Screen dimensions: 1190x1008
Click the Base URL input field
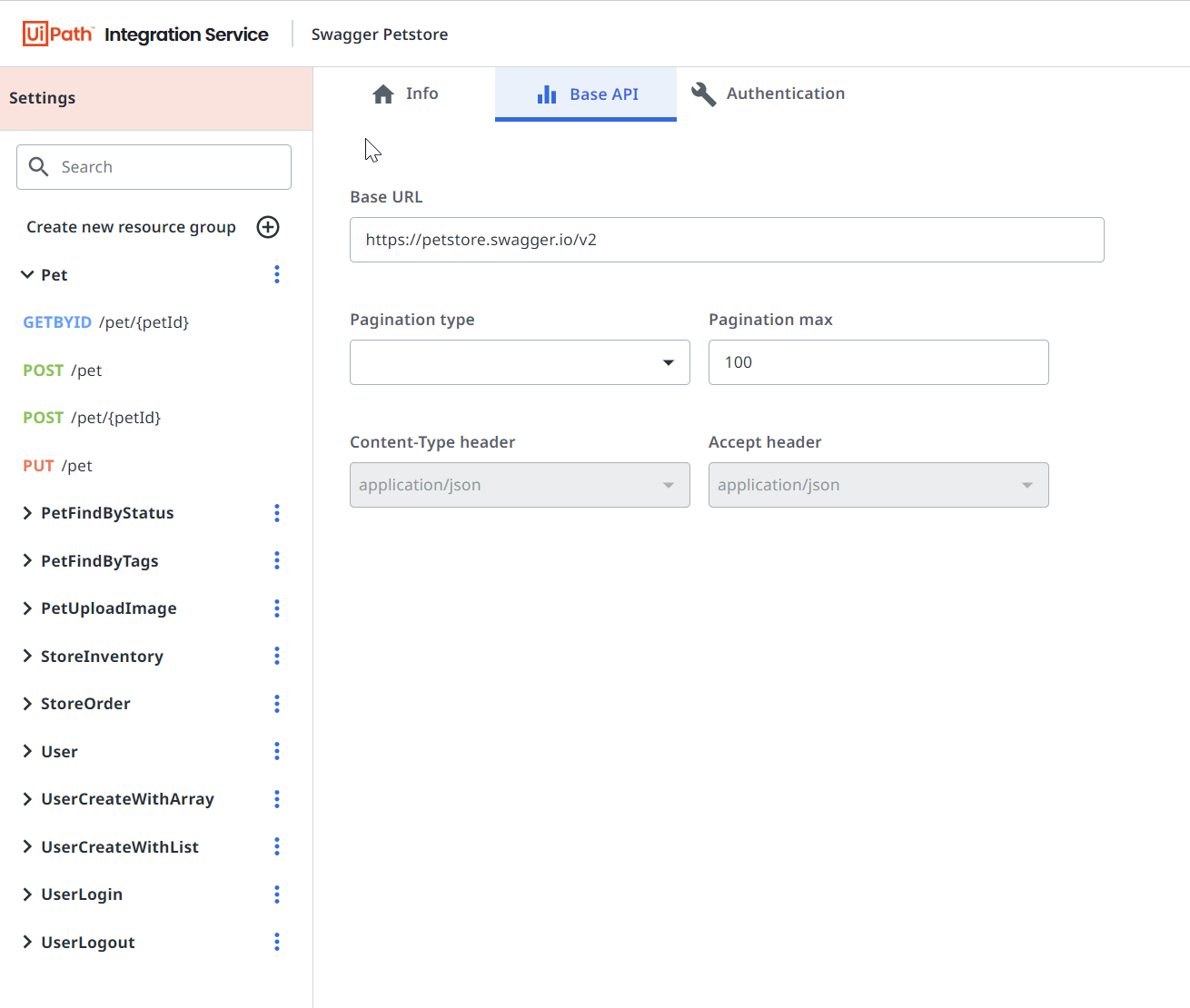pyautogui.click(x=727, y=240)
